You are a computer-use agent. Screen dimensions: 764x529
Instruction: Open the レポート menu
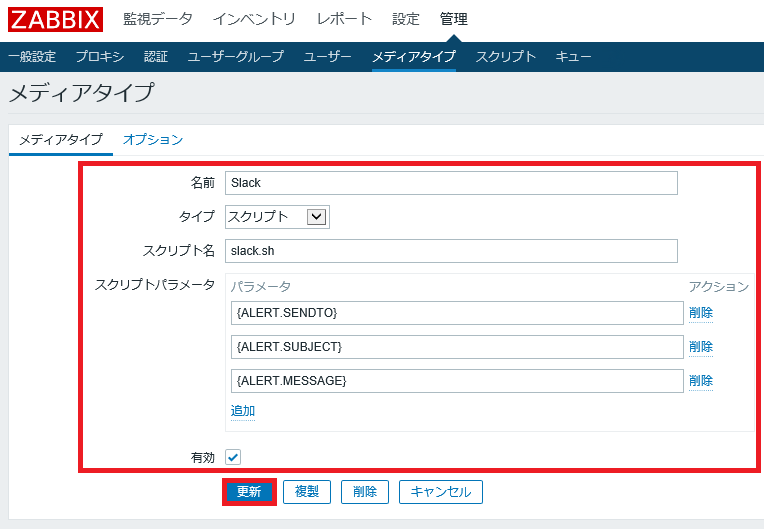344,19
